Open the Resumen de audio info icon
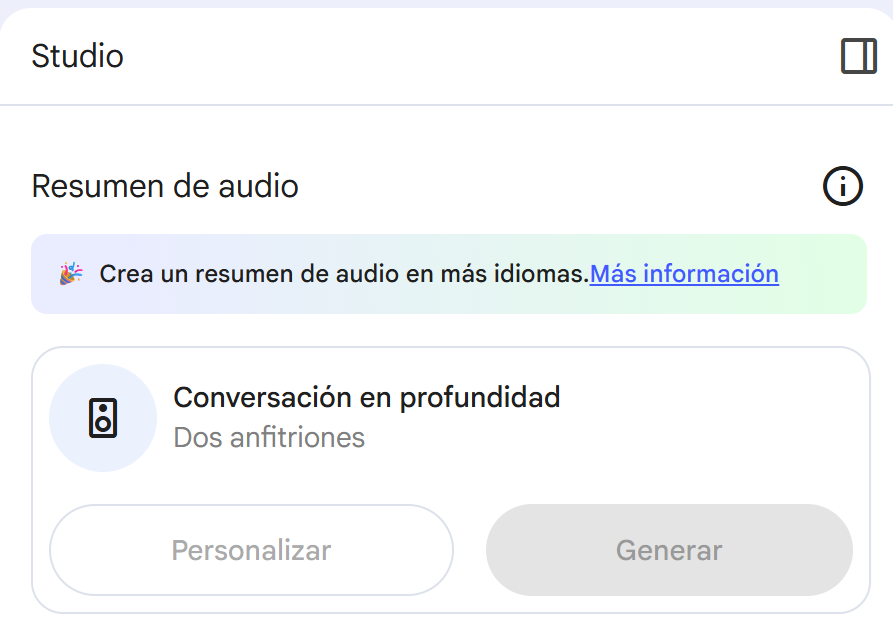This screenshot has width=893, height=625. click(842, 186)
